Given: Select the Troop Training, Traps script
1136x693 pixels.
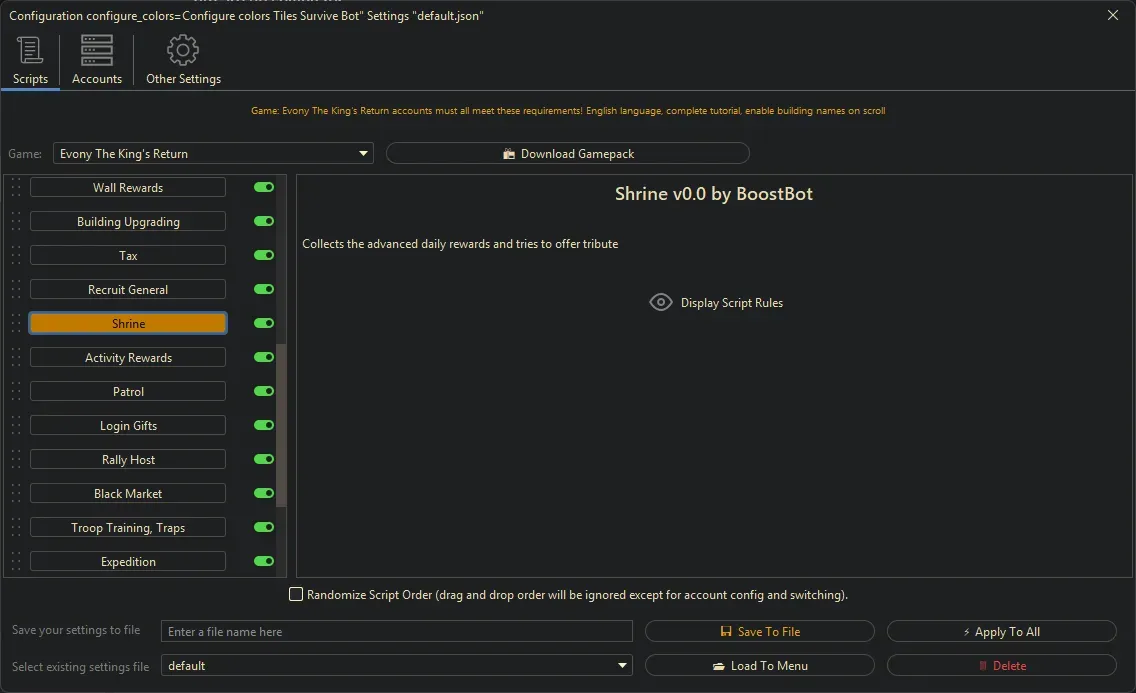Looking at the screenshot, I should point(128,528).
